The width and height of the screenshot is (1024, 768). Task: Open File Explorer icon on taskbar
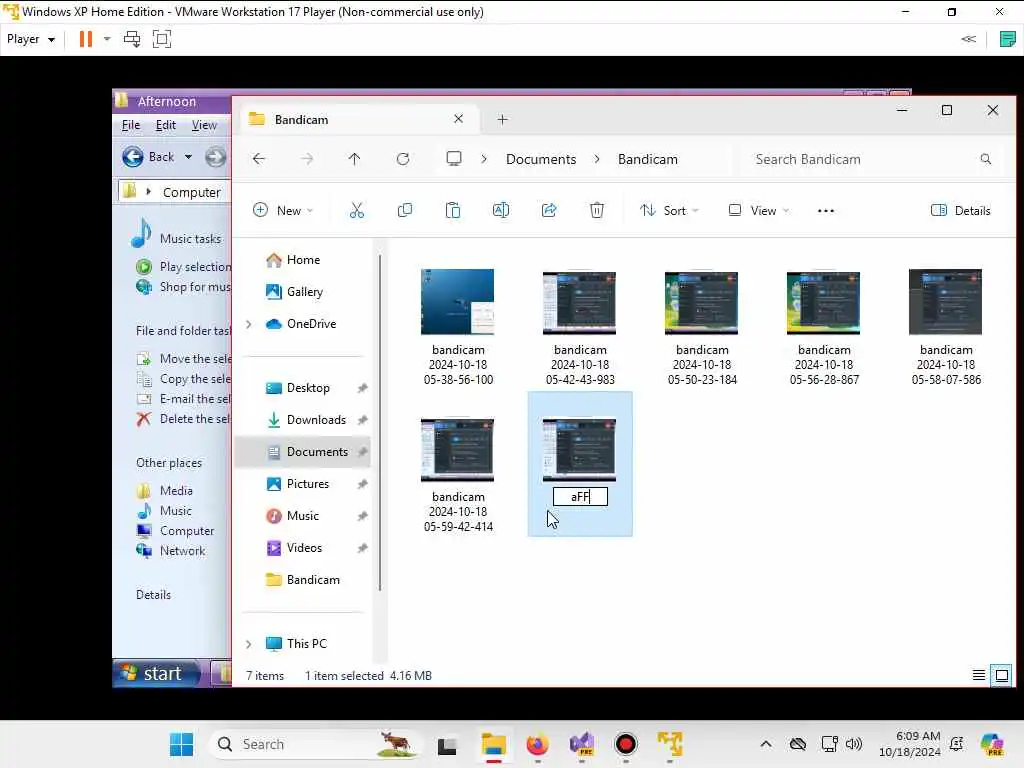[x=494, y=744]
